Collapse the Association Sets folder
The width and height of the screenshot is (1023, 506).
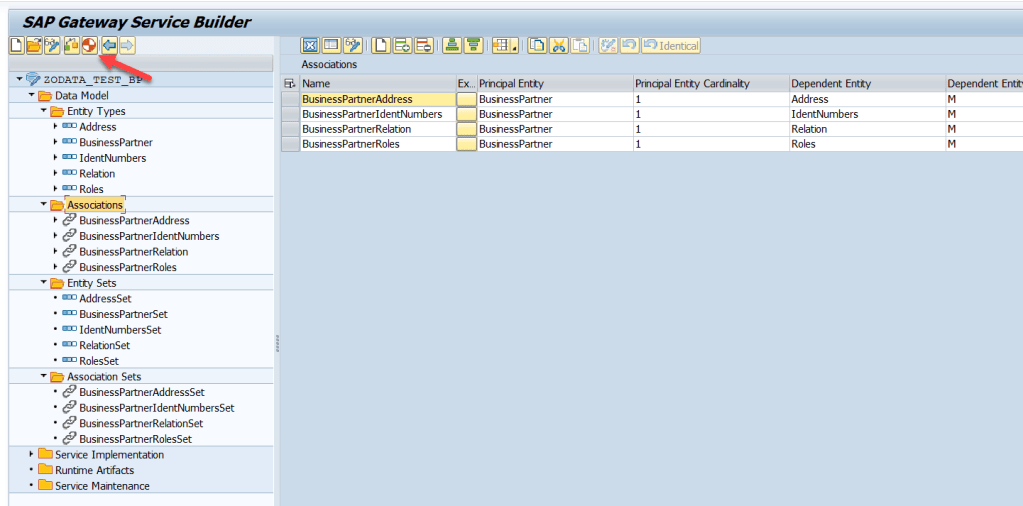(x=43, y=377)
